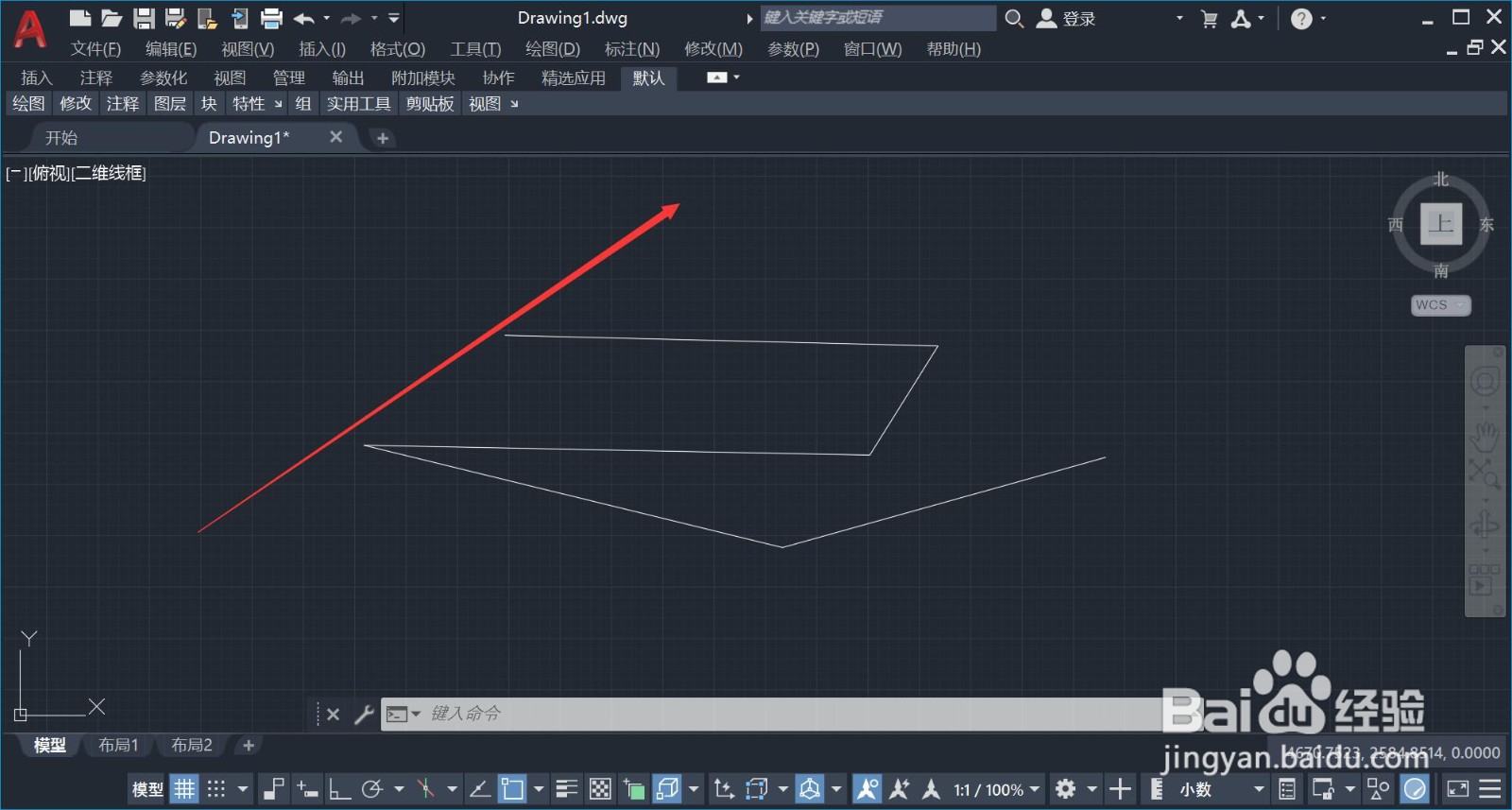
Task: Toggle infer constraints icon in status bar
Action: click(x=273, y=788)
